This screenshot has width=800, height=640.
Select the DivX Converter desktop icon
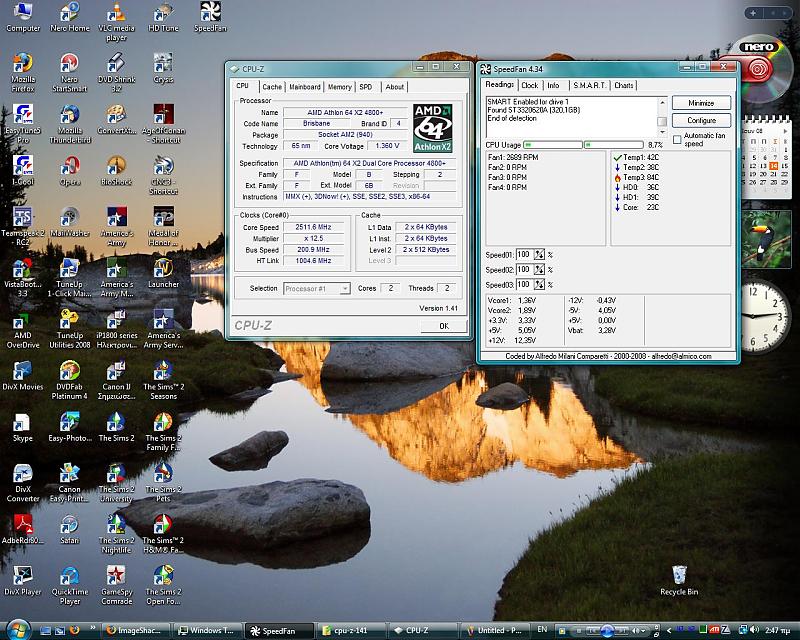click(23, 483)
